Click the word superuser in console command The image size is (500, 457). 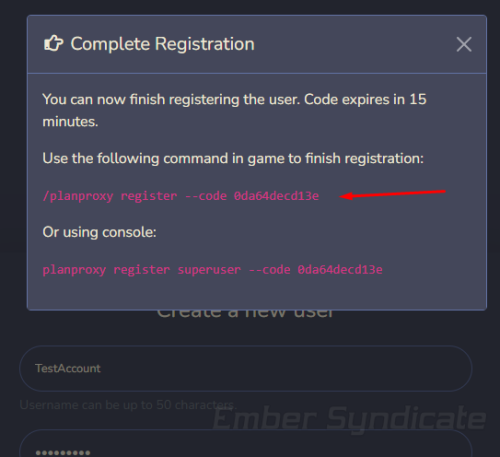(x=209, y=270)
